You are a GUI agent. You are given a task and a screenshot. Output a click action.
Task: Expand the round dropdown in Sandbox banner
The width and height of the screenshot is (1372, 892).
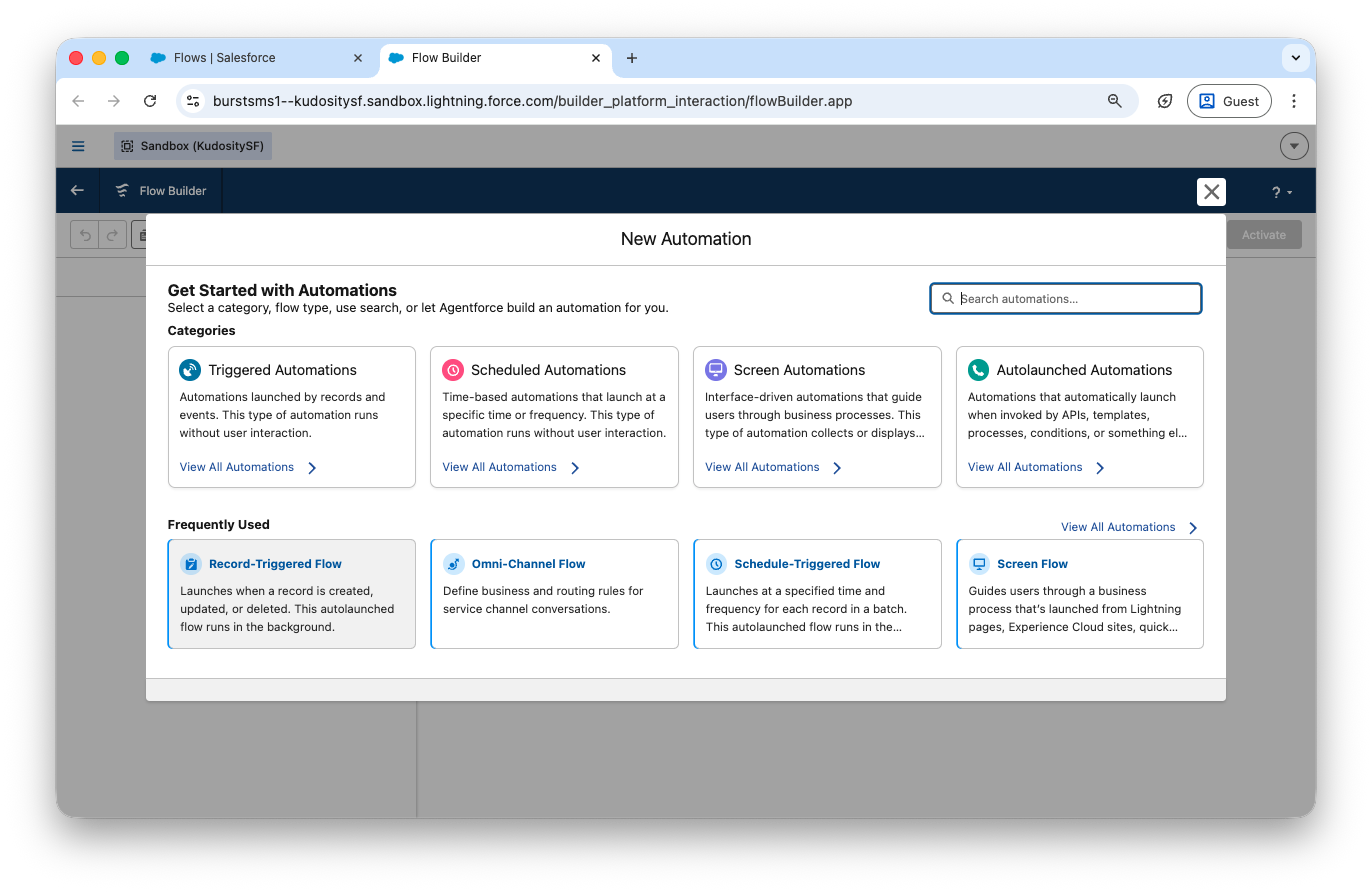(x=1294, y=146)
